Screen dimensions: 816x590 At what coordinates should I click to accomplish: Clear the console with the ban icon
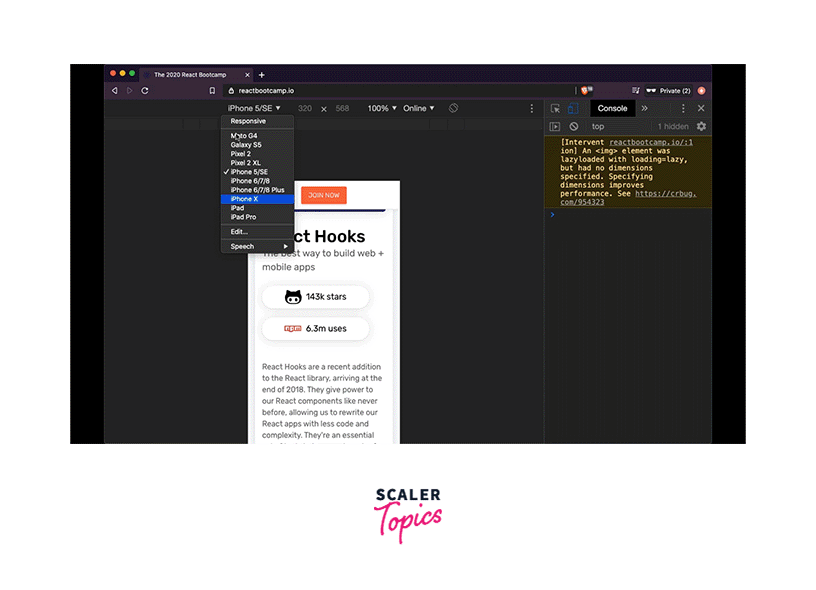point(574,127)
